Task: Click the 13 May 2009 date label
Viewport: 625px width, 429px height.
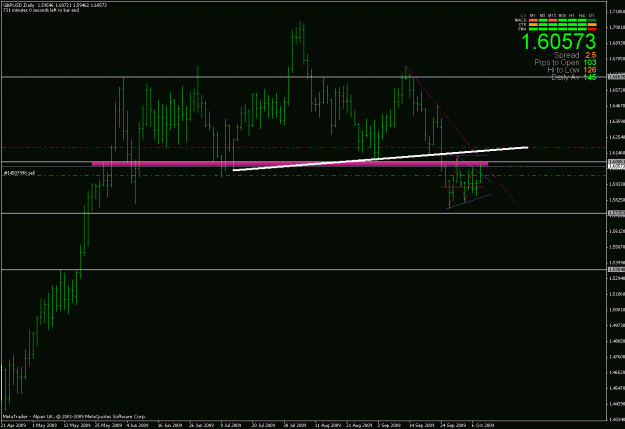Action: click(x=75, y=425)
